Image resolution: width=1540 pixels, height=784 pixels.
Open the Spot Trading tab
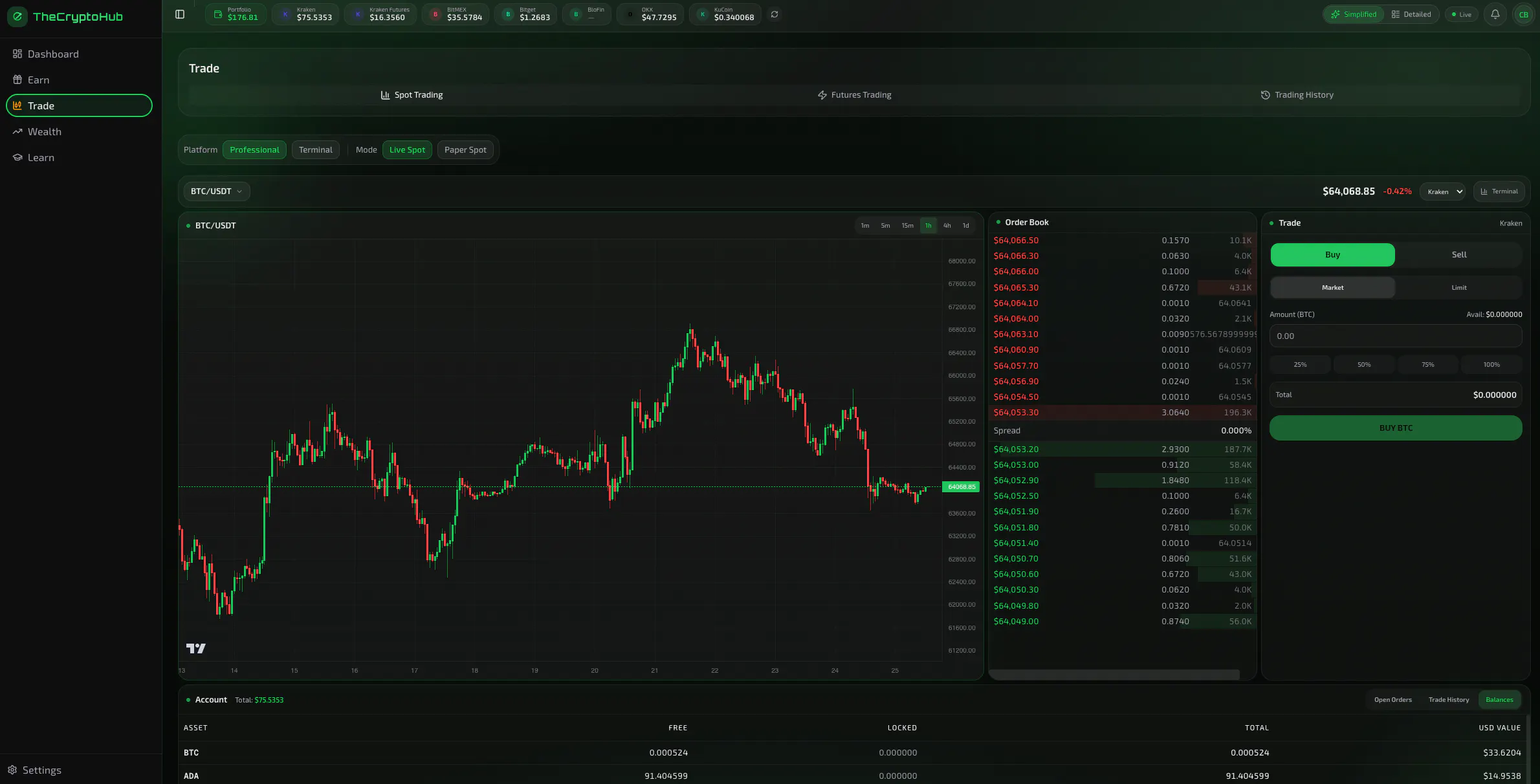pyautogui.click(x=412, y=95)
